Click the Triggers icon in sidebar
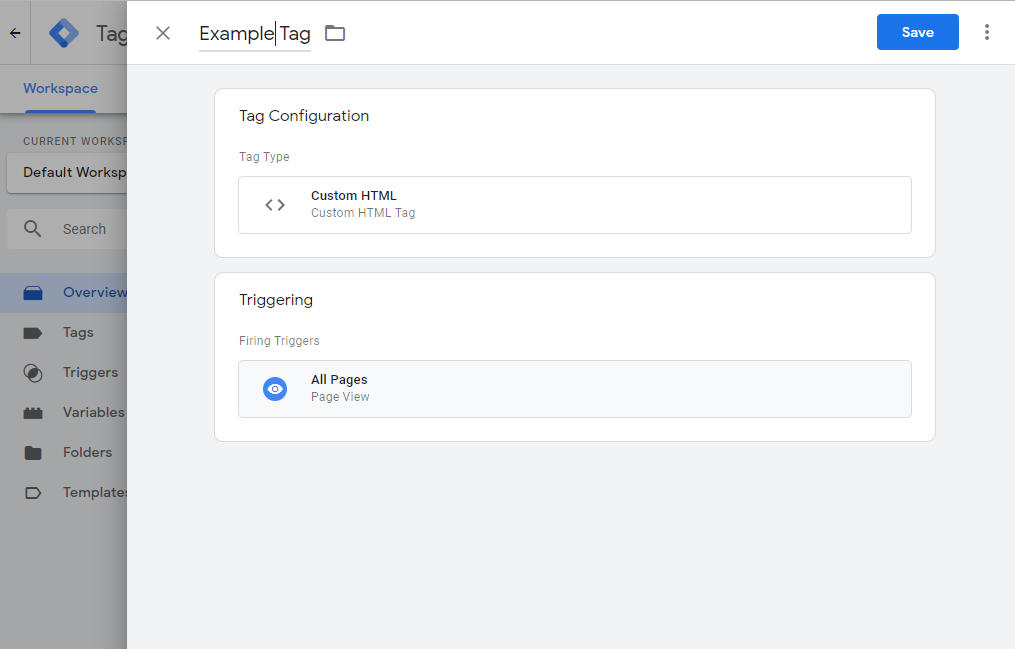The width and height of the screenshot is (1015, 649). click(33, 373)
